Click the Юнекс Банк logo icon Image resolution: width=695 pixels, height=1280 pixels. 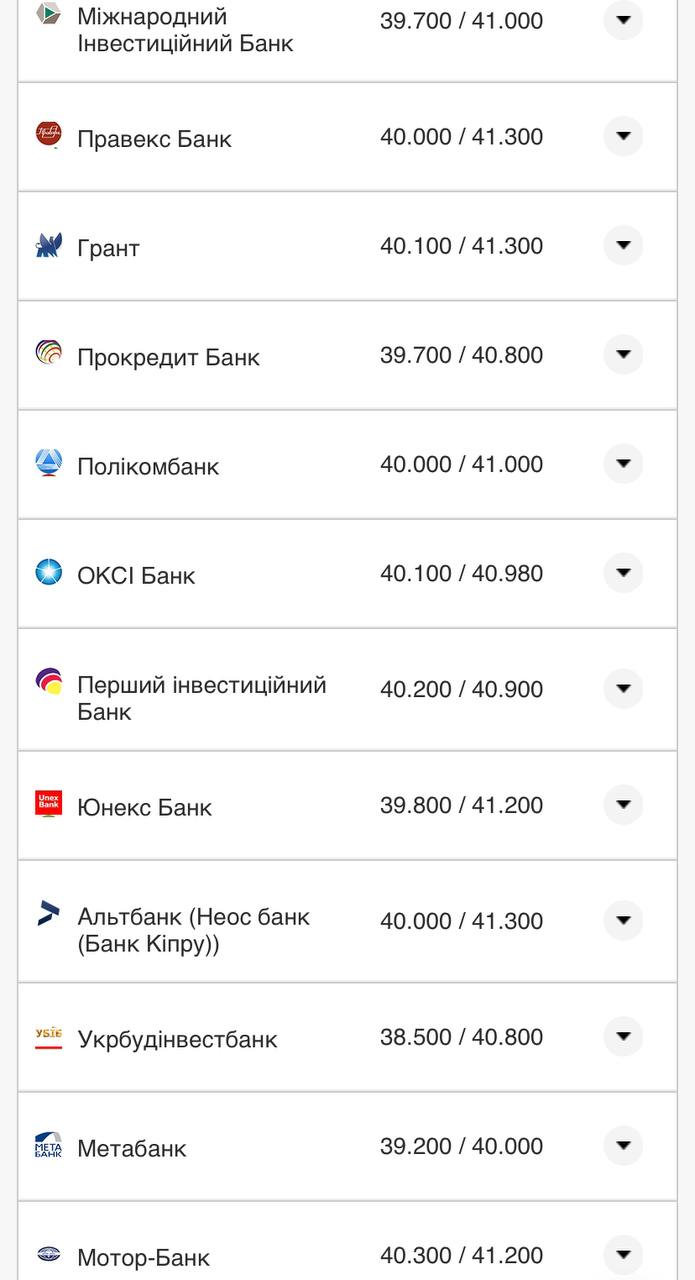pos(48,804)
